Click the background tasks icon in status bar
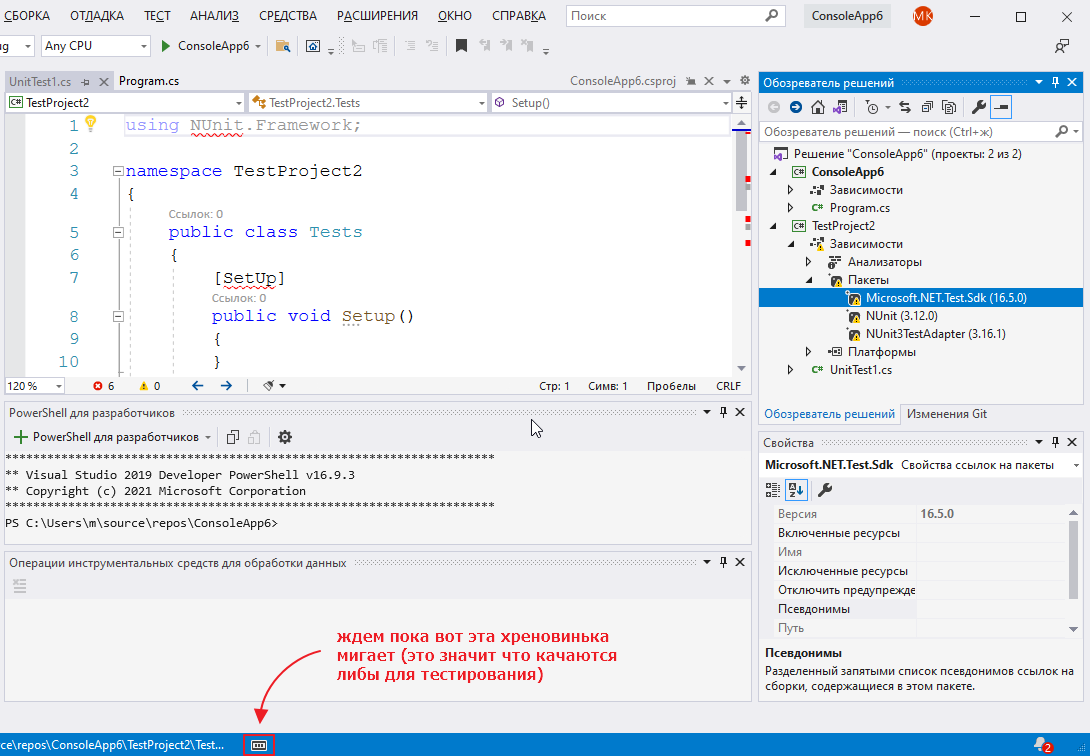 259,745
